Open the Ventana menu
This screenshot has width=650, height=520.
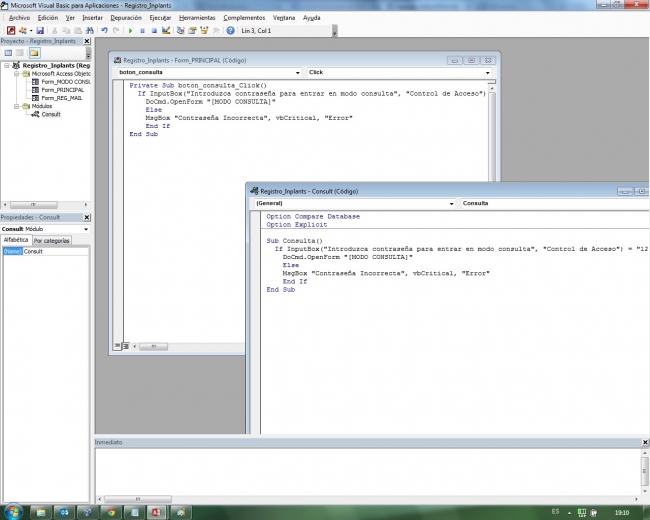coord(284,18)
